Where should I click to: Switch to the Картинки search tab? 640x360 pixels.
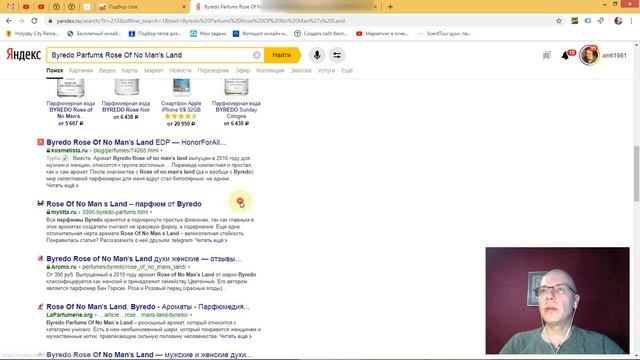click(x=81, y=71)
